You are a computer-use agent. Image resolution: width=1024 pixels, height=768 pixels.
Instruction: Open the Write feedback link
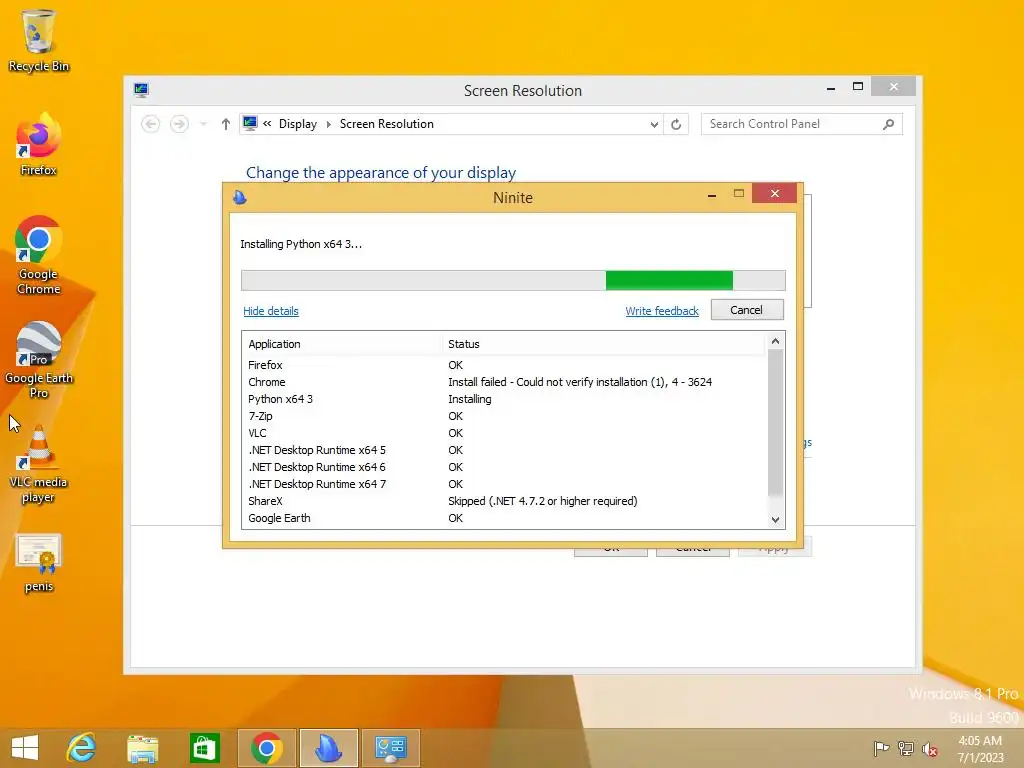point(662,311)
